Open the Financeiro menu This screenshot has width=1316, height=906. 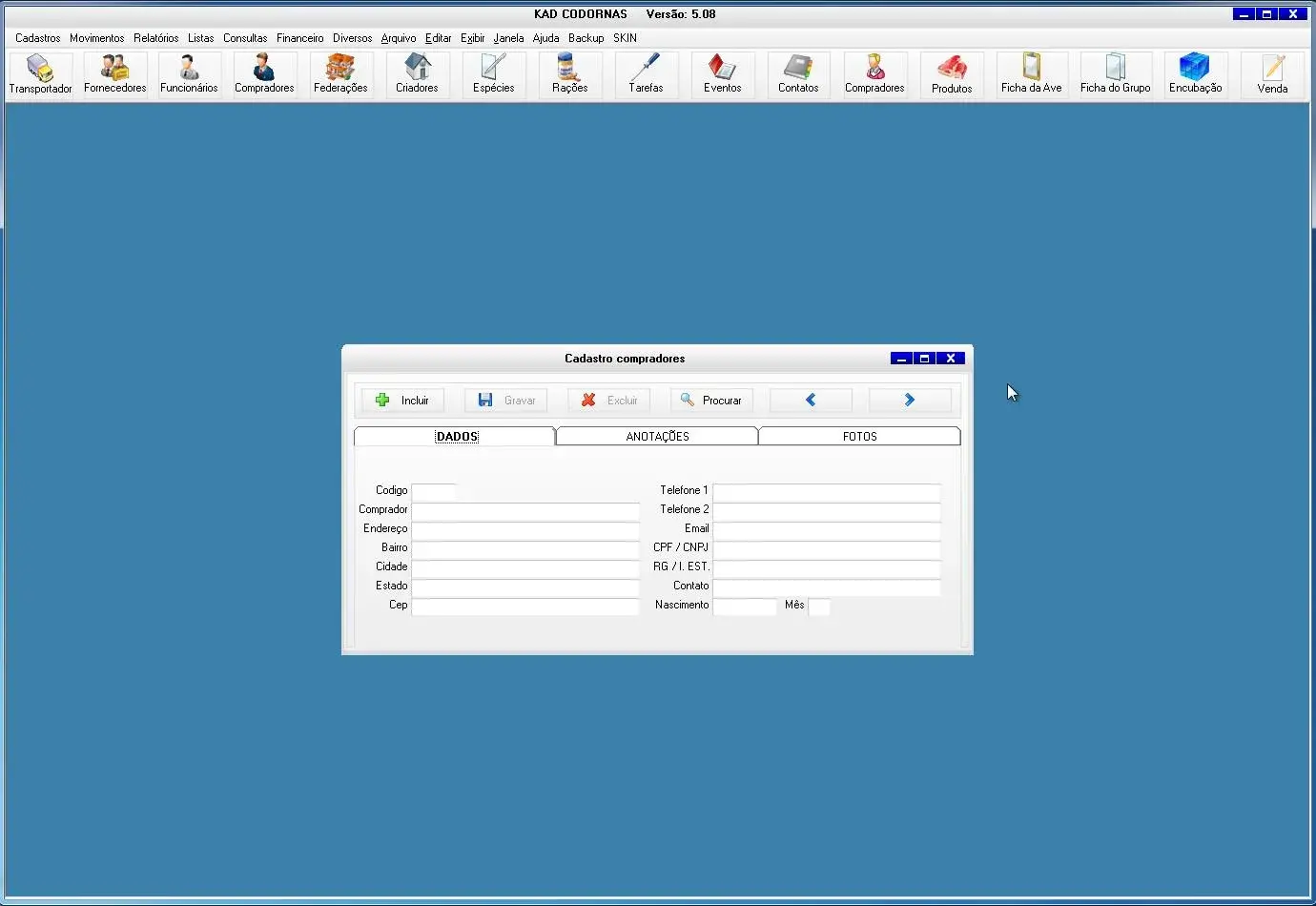pyautogui.click(x=300, y=38)
